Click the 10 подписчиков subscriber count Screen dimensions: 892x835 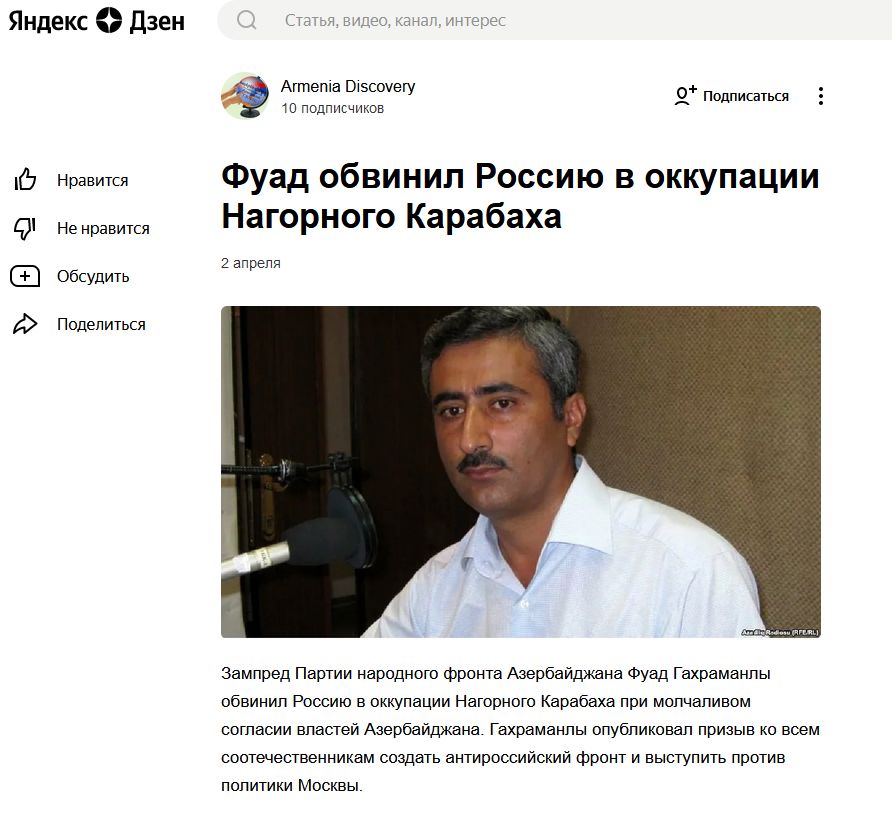point(332,108)
